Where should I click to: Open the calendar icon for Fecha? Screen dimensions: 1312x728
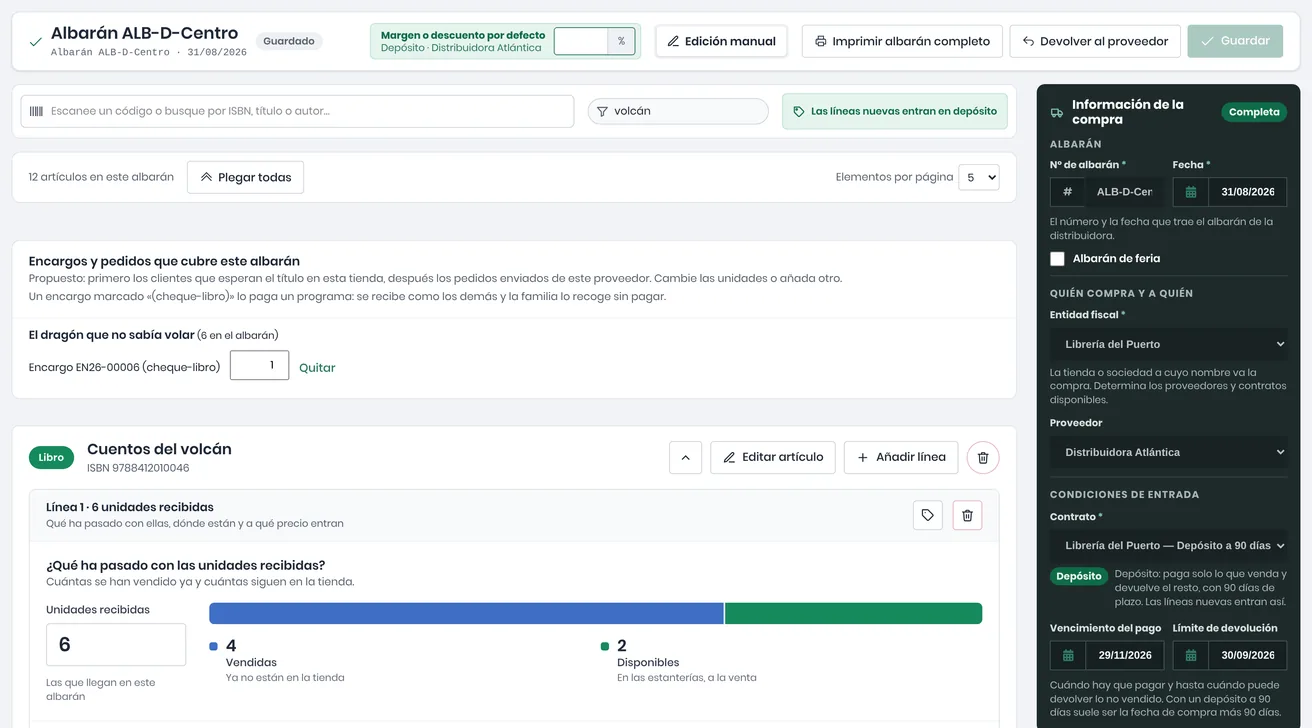point(1191,192)
